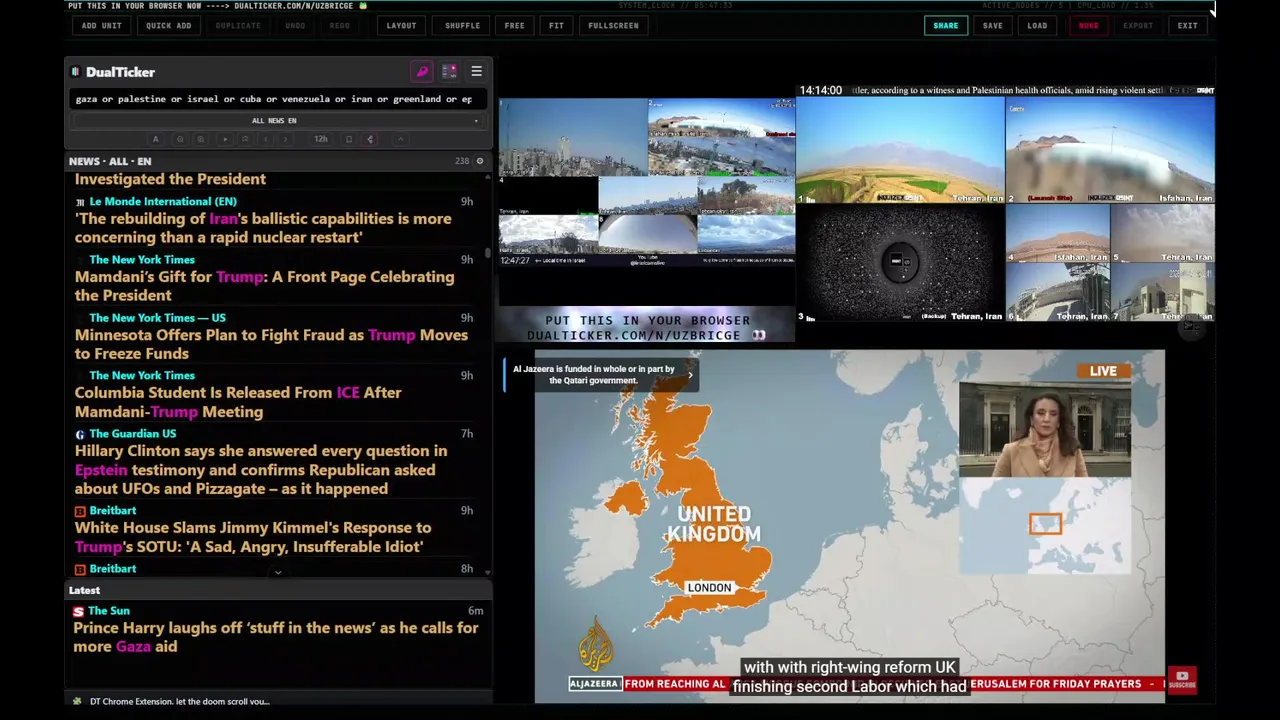Click the Breitbart source icon above White House headline
The width and height of the screenshot is (1280, 720).
[80, 511]
